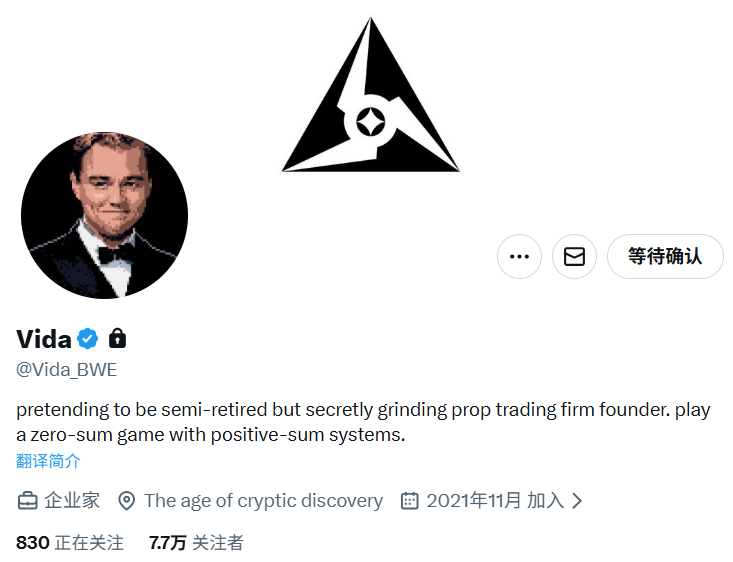733x562 pixels.
Task: Open the 830 正在关注 following list
Action: point(70,543)
